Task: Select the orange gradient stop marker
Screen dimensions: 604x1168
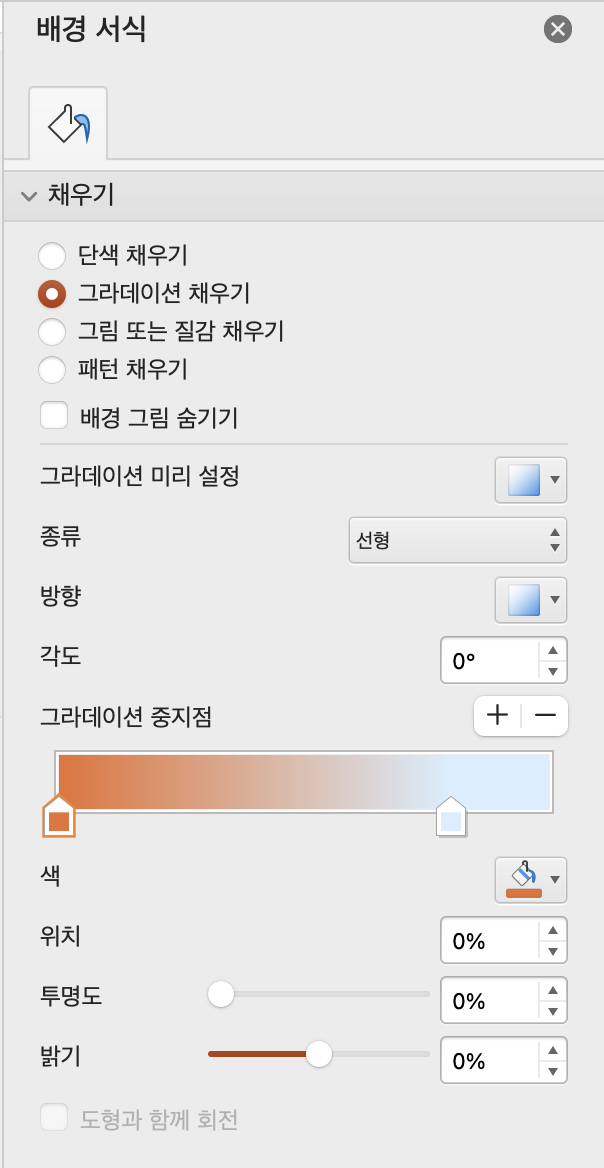Action: tap(59, 816)
